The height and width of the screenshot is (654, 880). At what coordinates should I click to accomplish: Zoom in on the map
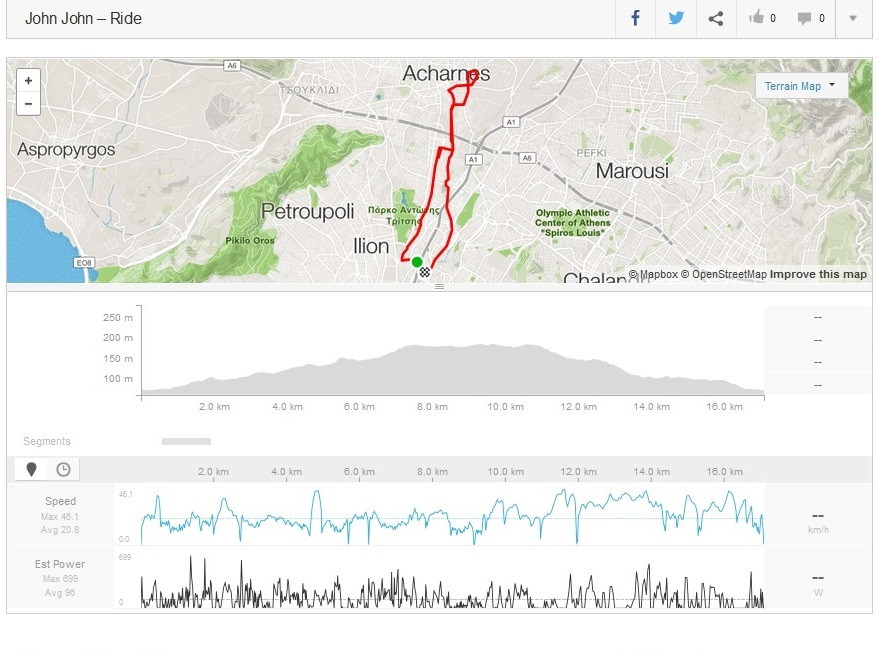pos(28,81)
